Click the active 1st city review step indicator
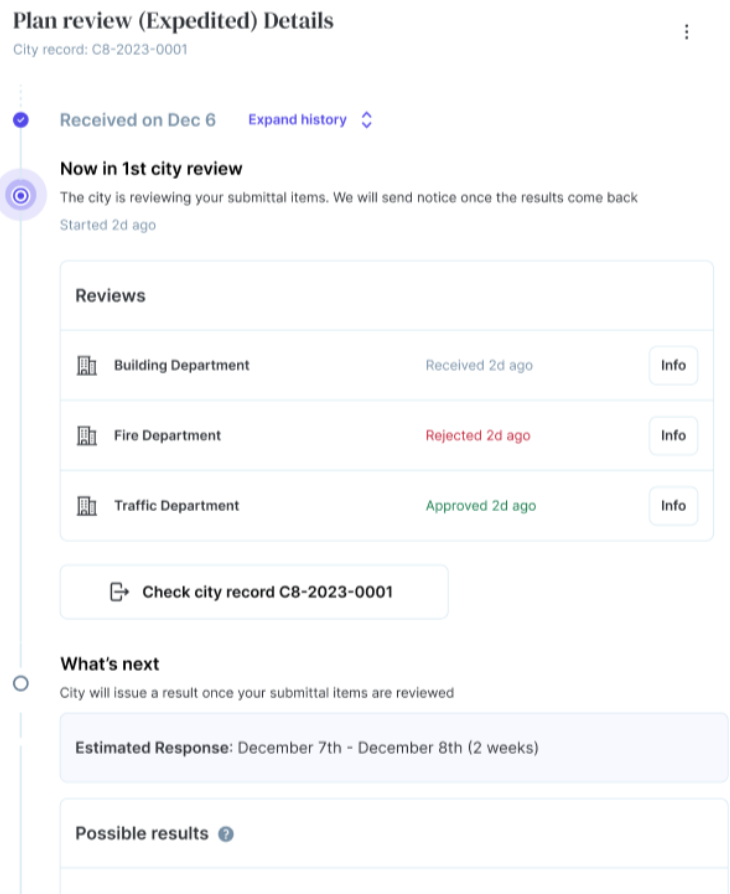The width and height of the screenshot is (730, 894). click(21, 196)
